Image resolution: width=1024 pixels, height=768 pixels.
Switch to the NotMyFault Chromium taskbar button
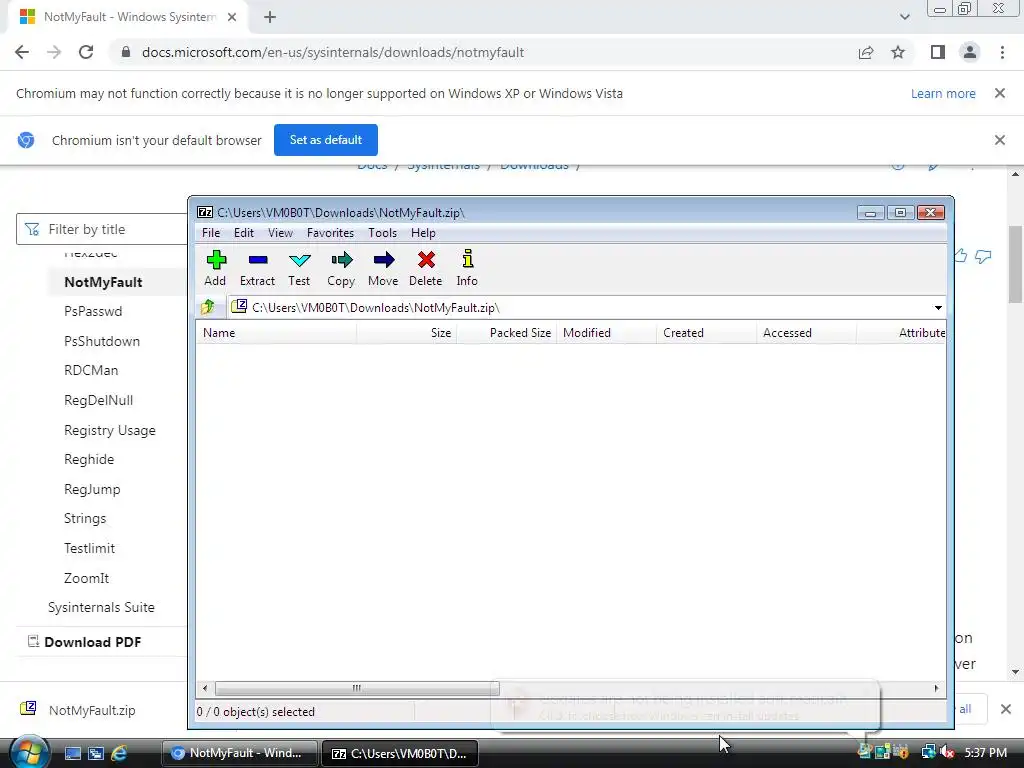239,753
